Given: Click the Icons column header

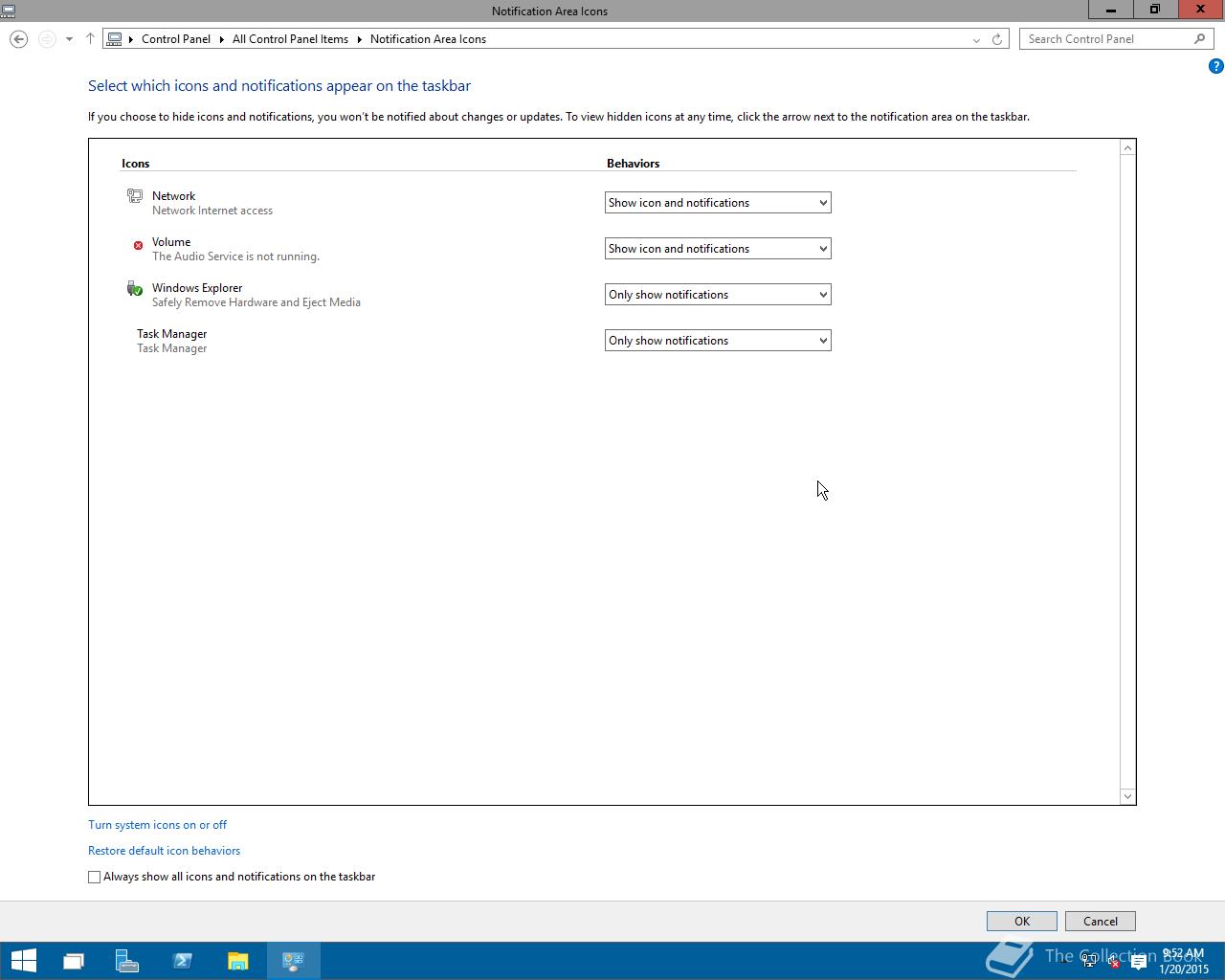Looking at the screenshot, I should (x=136, y=164).
